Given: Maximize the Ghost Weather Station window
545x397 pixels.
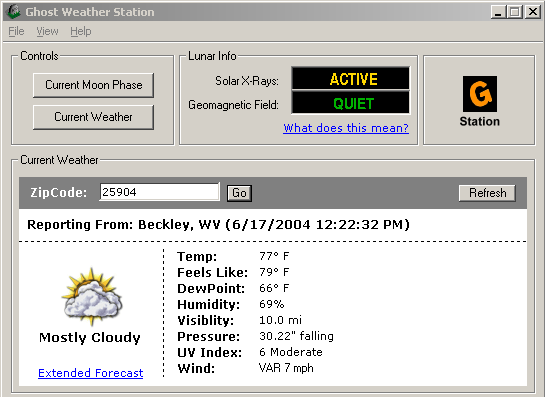Looking at the screenshot, I should (515, 12).
